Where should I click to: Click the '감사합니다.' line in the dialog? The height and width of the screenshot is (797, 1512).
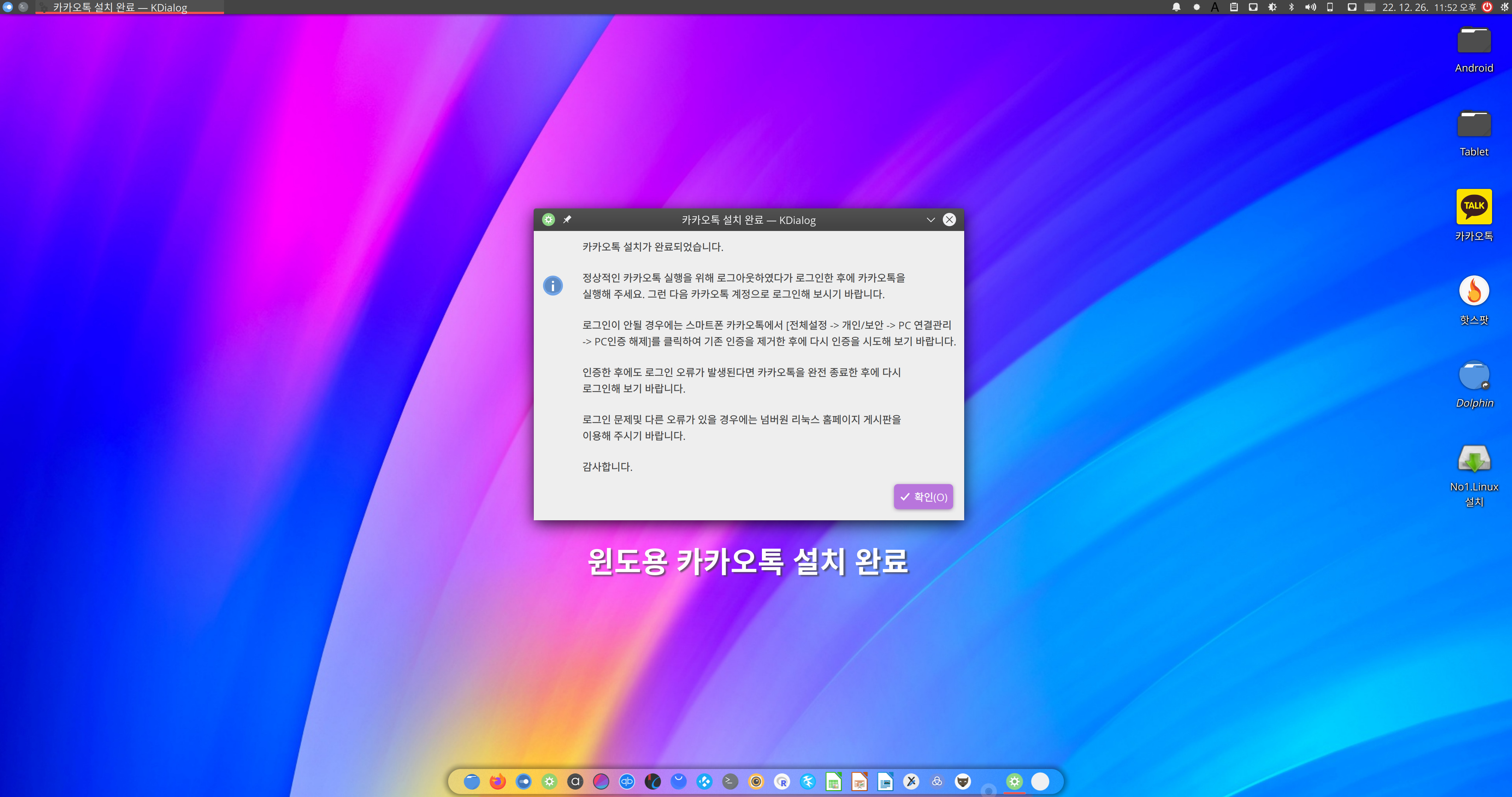607,467
